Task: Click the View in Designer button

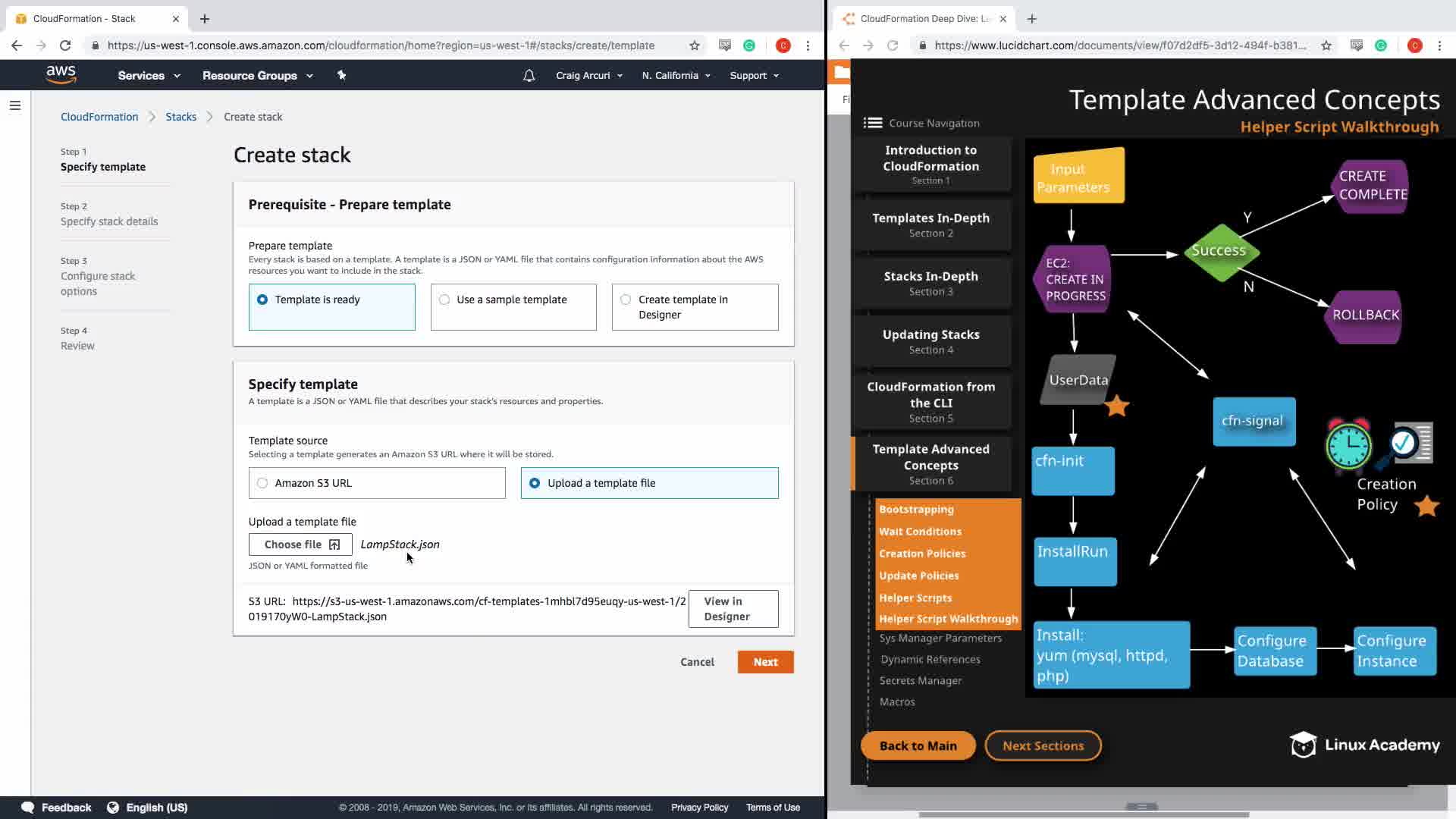Action: click(733, 609)
